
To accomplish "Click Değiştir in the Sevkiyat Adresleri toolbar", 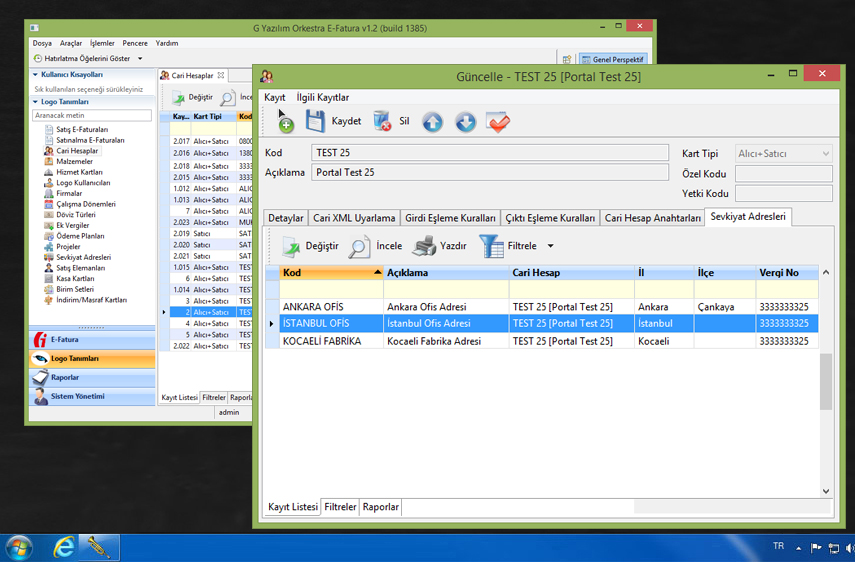I will coord(291,246).
